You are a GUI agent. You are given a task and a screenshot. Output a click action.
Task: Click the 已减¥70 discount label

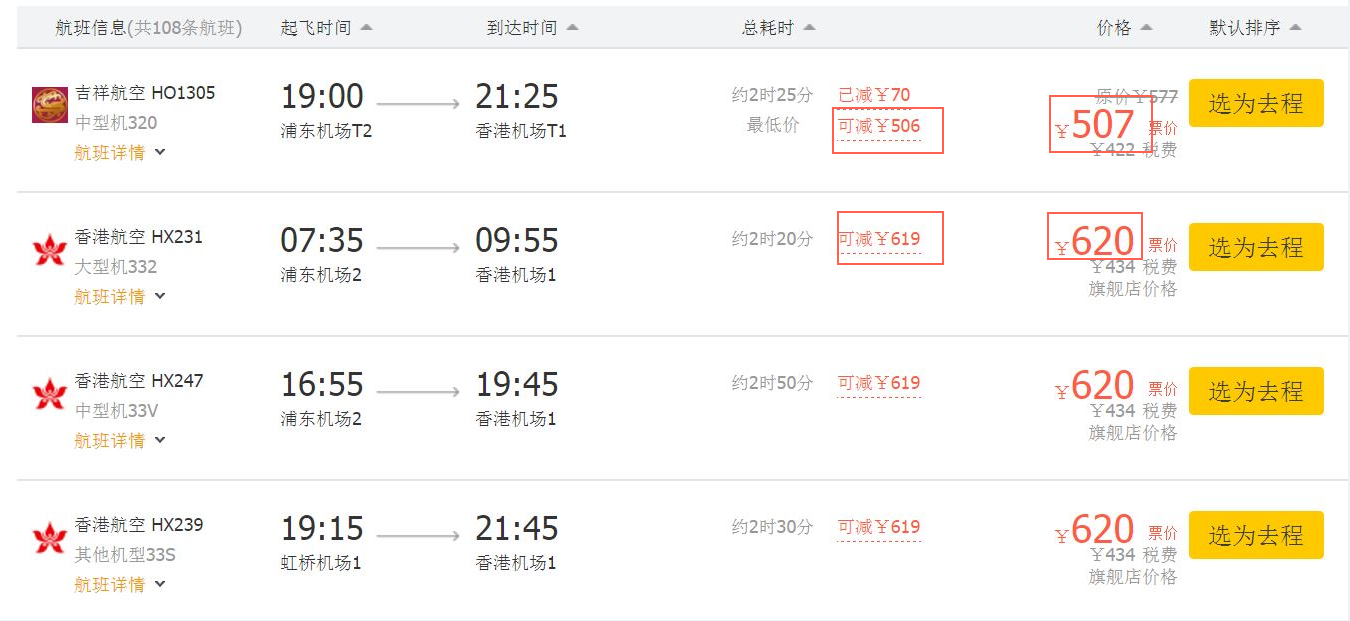click(875, 95)
